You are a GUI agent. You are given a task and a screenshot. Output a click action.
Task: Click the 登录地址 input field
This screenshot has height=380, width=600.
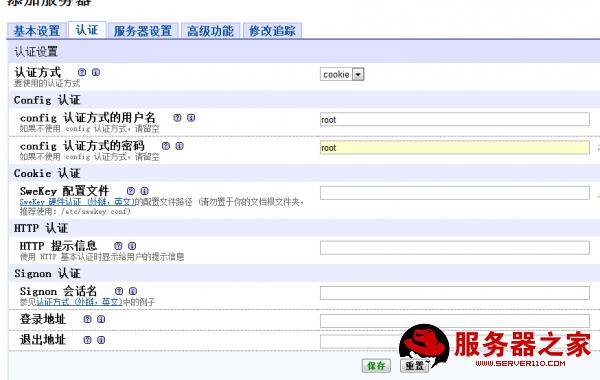click(455, 321)
